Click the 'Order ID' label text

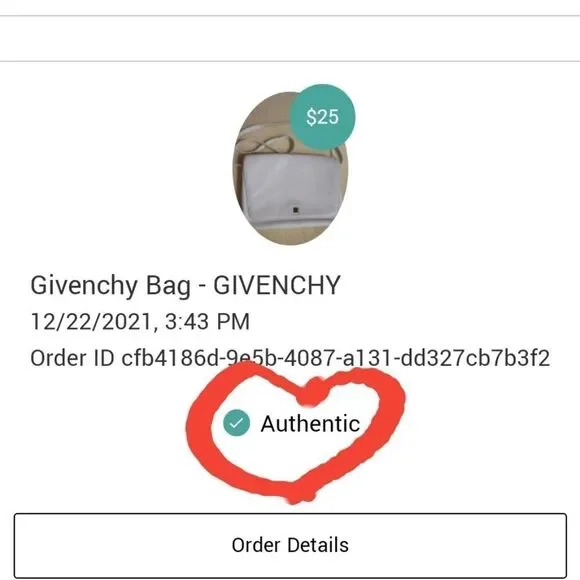pyautogui.click(x=72, y=358)
